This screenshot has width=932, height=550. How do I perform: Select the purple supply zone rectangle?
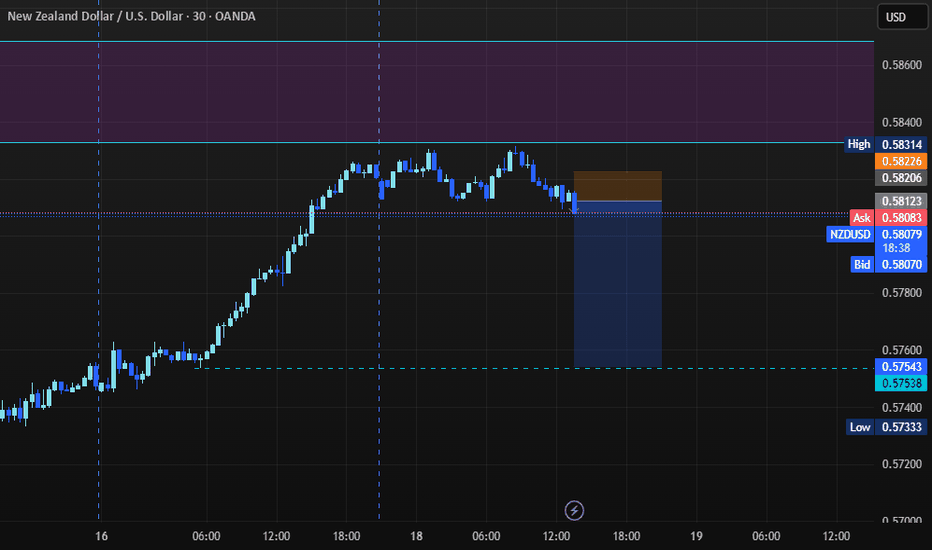437,92
